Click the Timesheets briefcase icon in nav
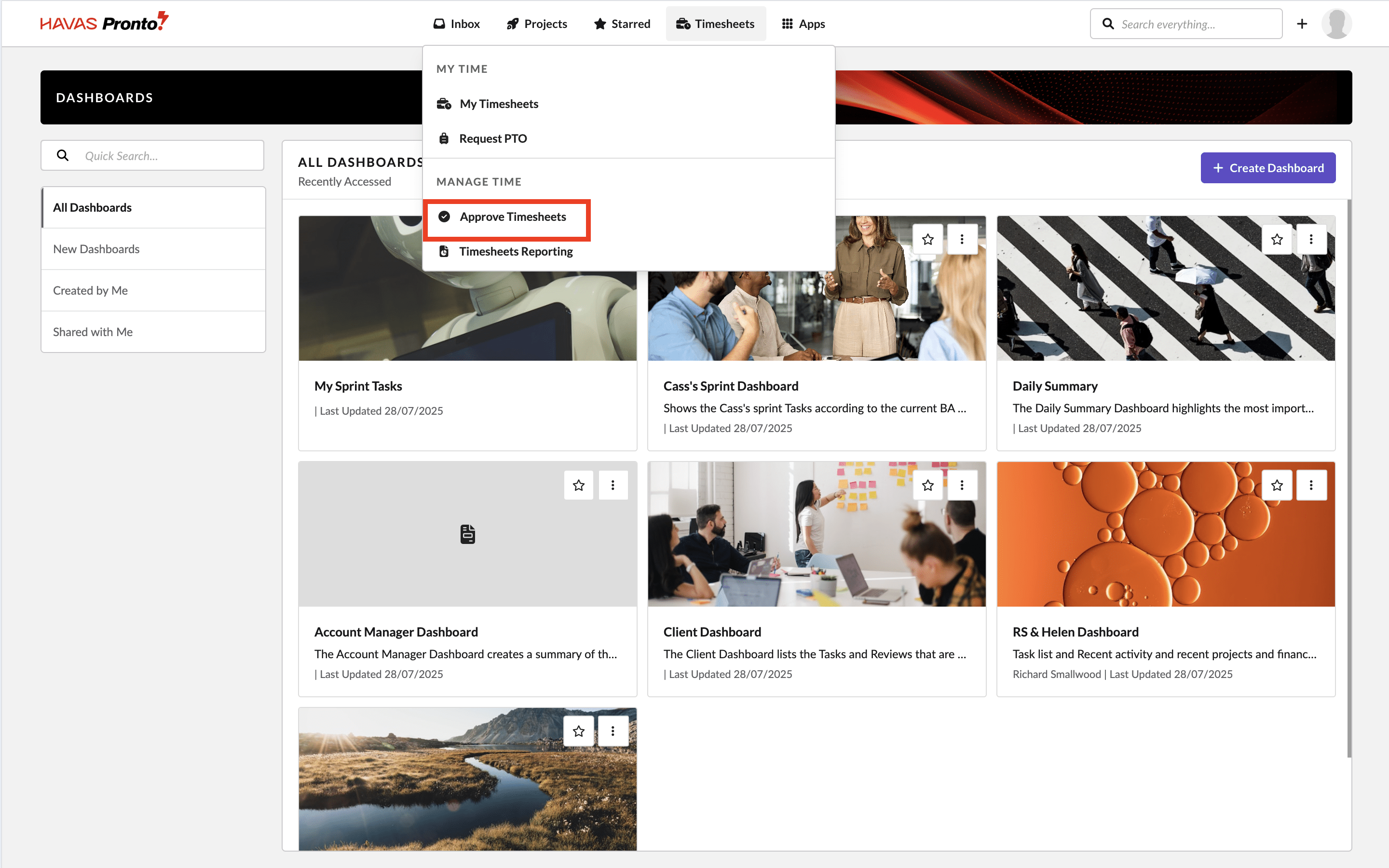The image size is (1389, 868). [x=683, y=24]
